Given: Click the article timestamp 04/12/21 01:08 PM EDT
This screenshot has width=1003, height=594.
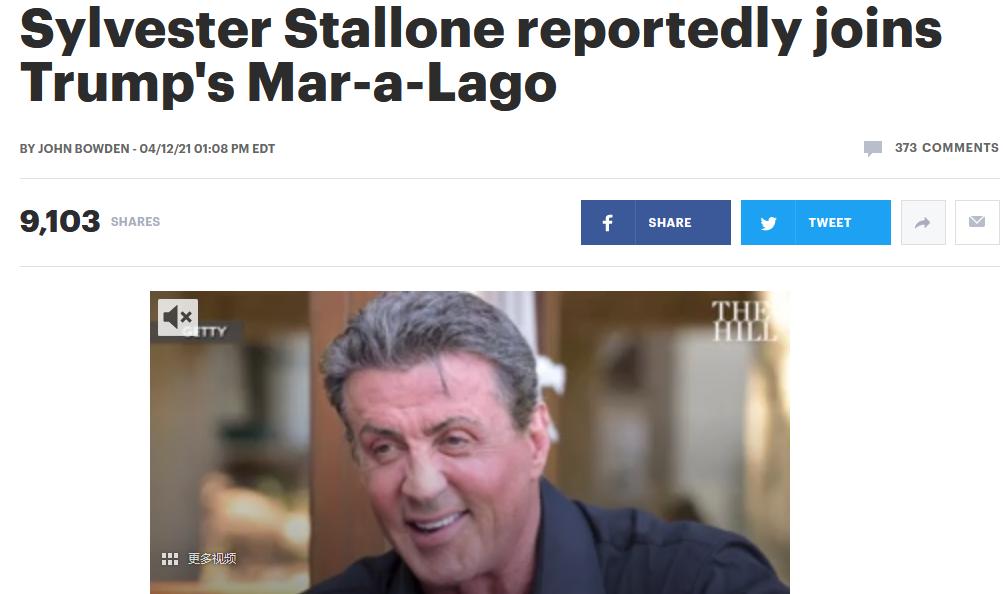Looking at the screenshot, I should coord(207,149).
